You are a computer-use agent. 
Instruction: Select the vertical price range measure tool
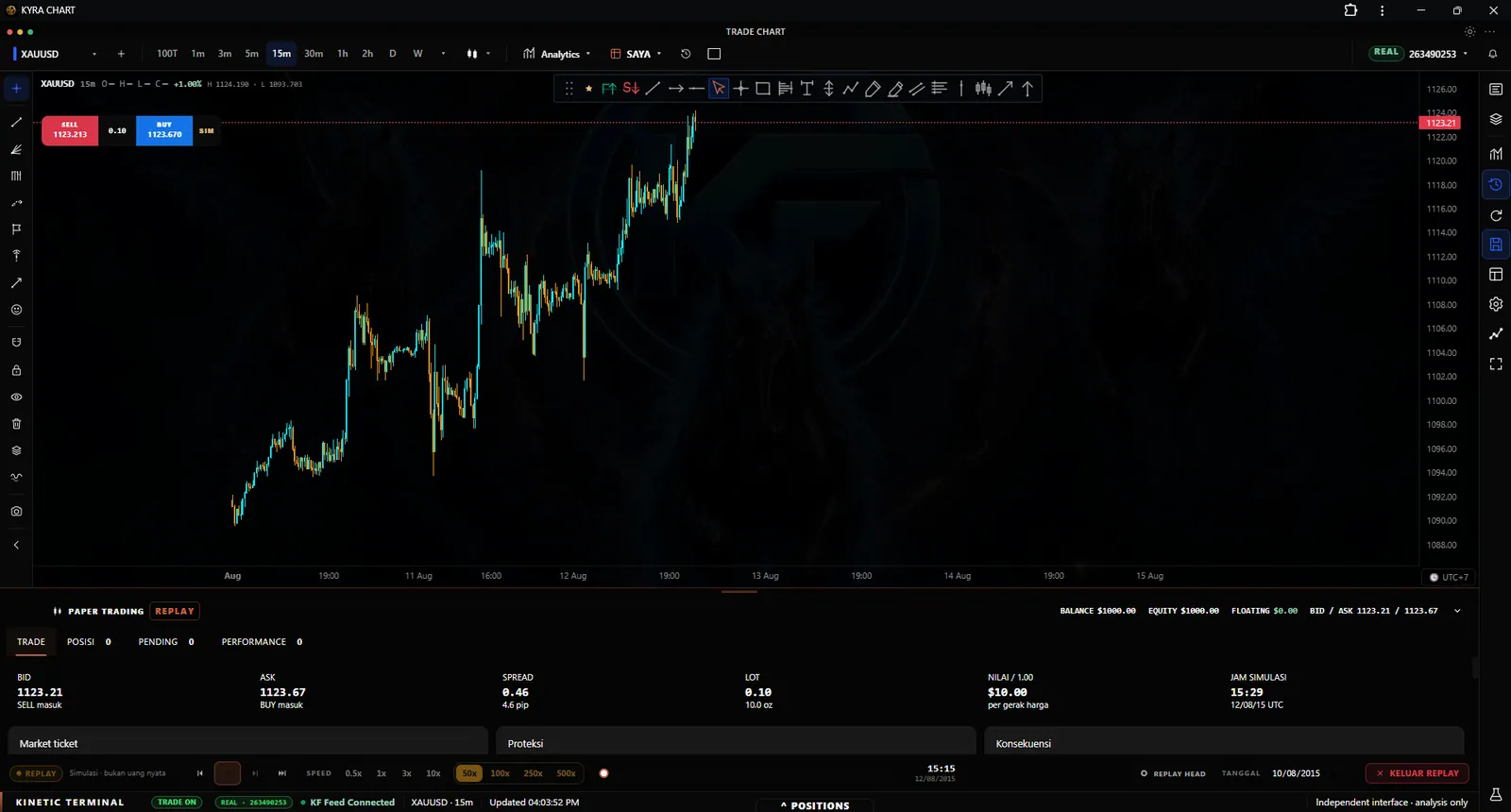point(828,88)
